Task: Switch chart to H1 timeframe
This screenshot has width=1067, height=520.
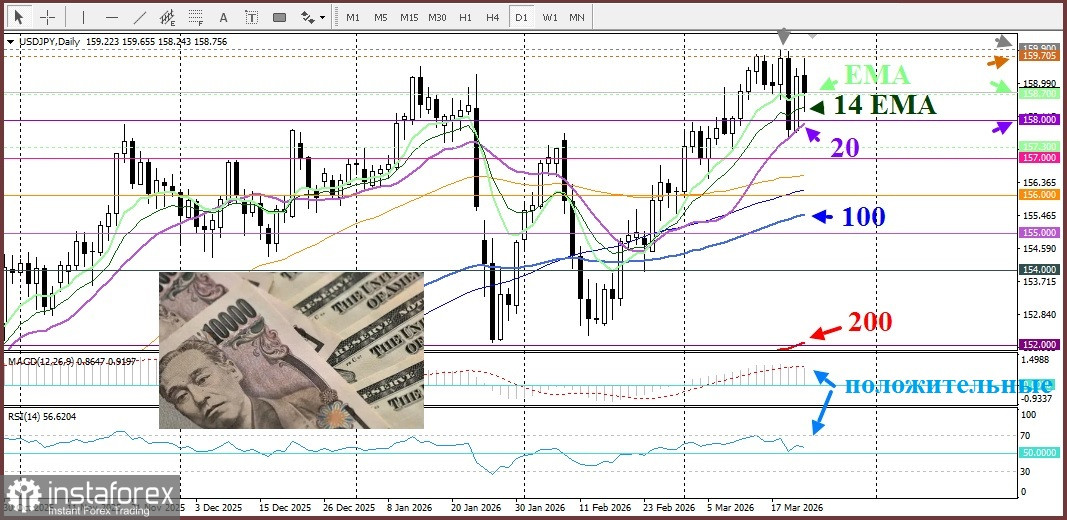Action: [465, 17]
